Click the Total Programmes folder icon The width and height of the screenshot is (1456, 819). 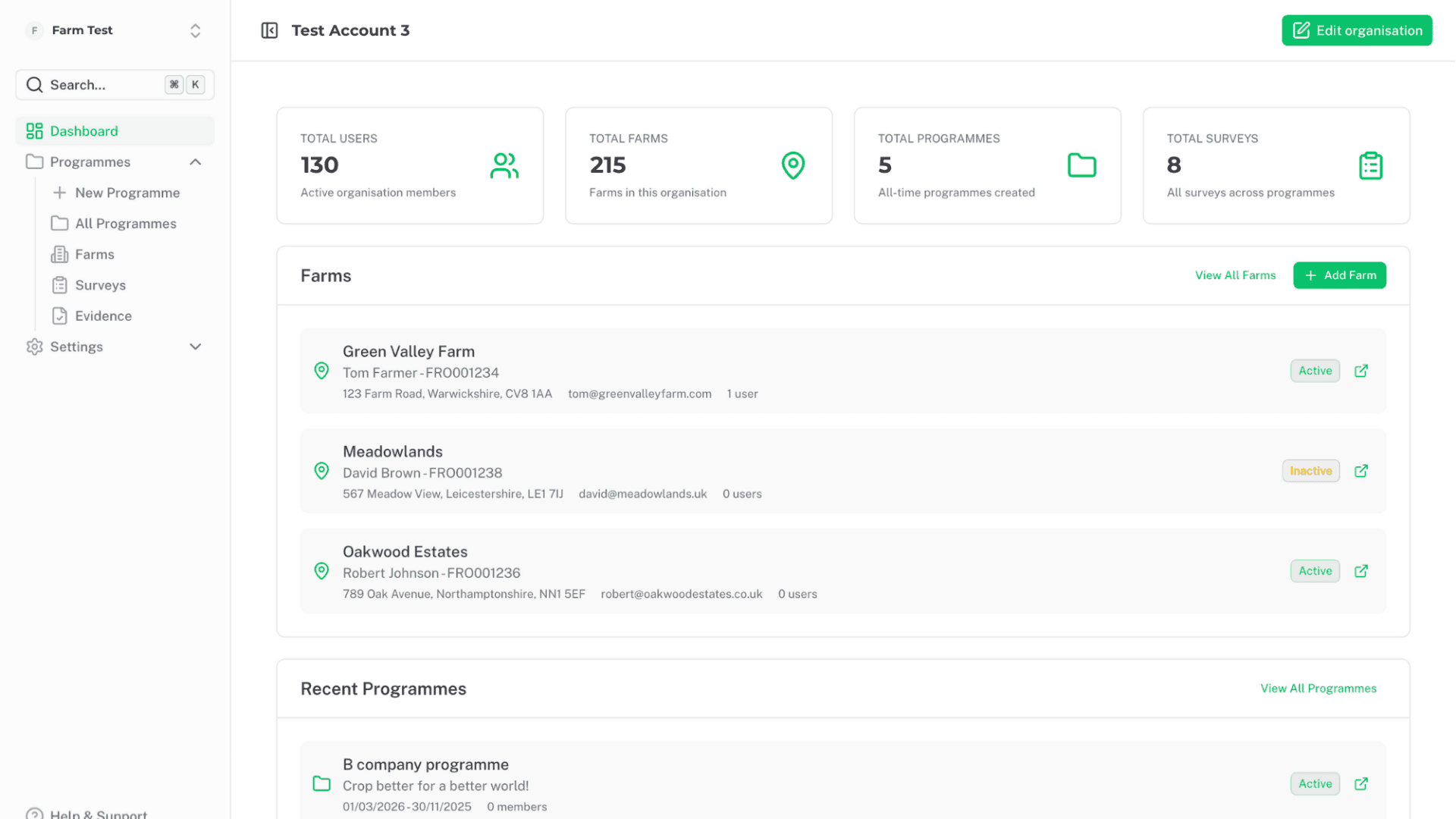[x=1081, y=165]
